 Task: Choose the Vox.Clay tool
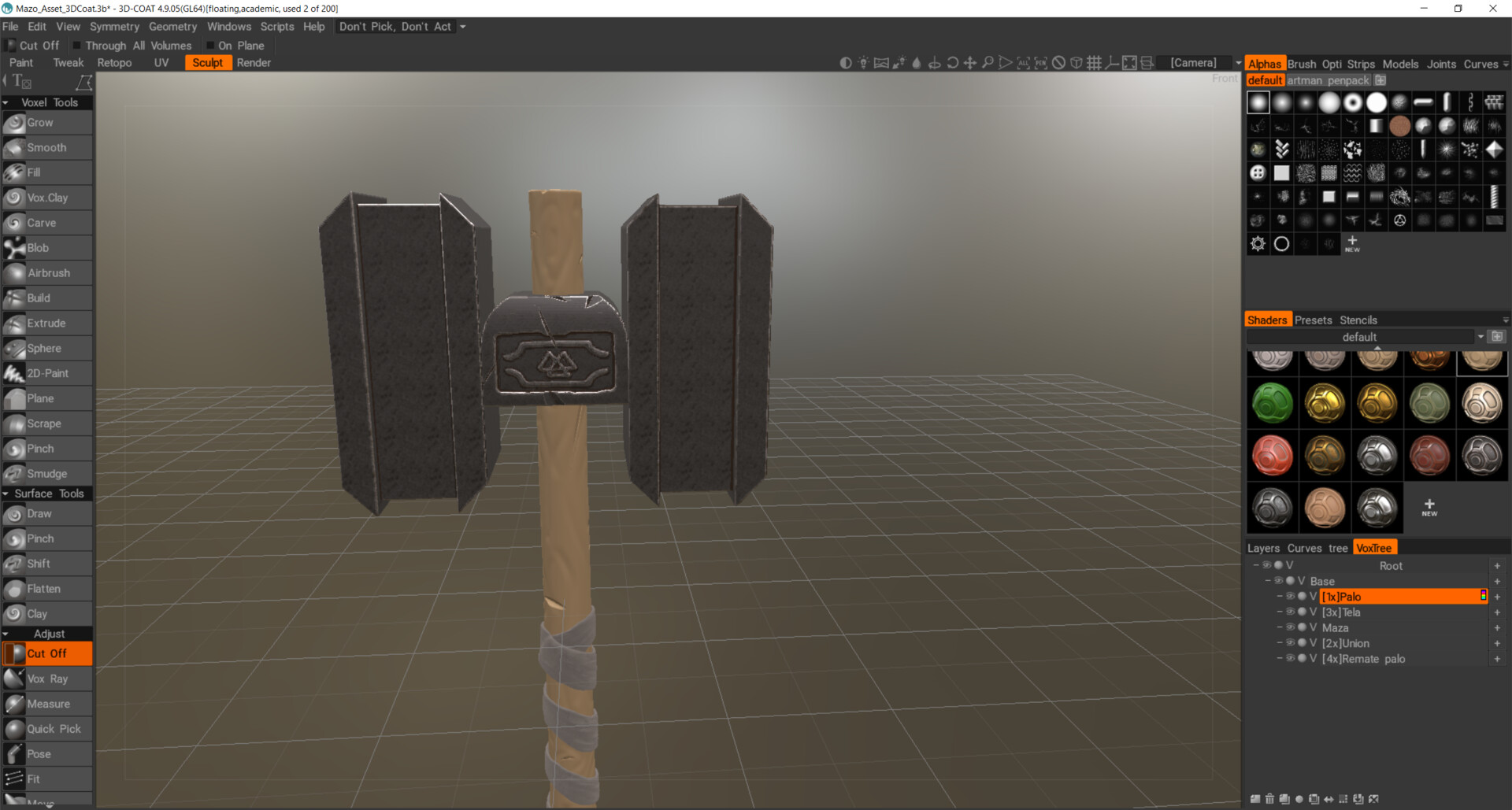click(47, 198)
